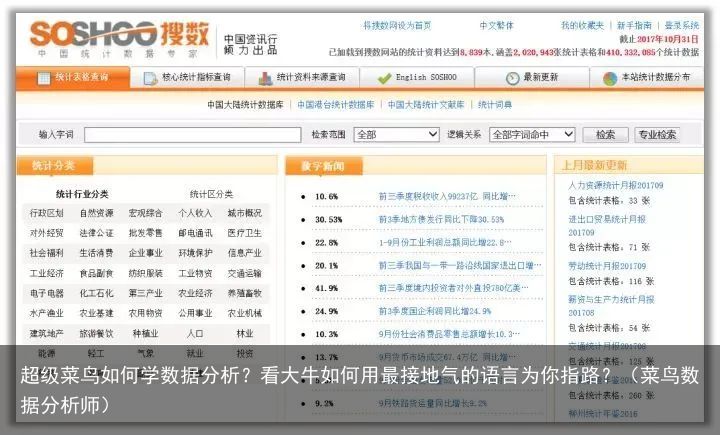Click 登录系统 login link
The width and height of the screenshot is (720, 435).
click(x=682, y=26)
